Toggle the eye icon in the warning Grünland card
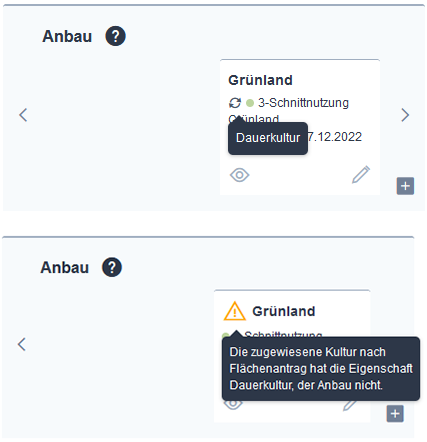This screenshot has height=442, width=427. coord(233,404)
